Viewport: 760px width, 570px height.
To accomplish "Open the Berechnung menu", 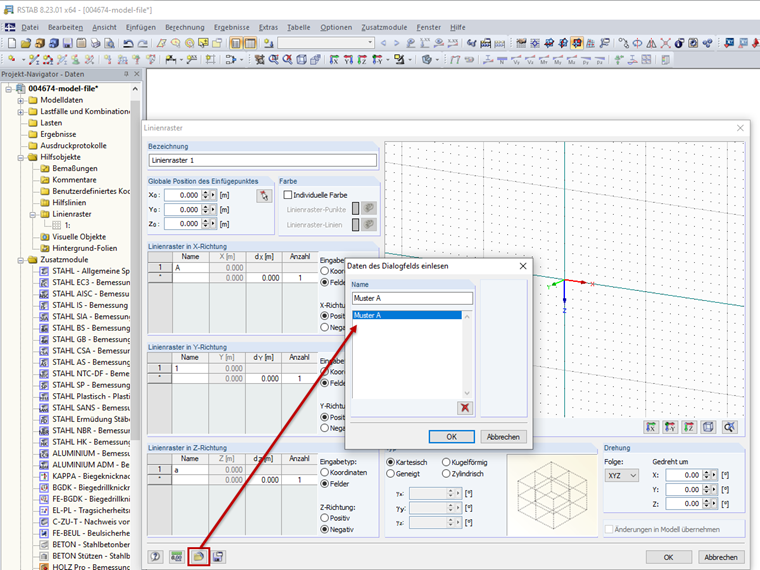I will (184, 27).
